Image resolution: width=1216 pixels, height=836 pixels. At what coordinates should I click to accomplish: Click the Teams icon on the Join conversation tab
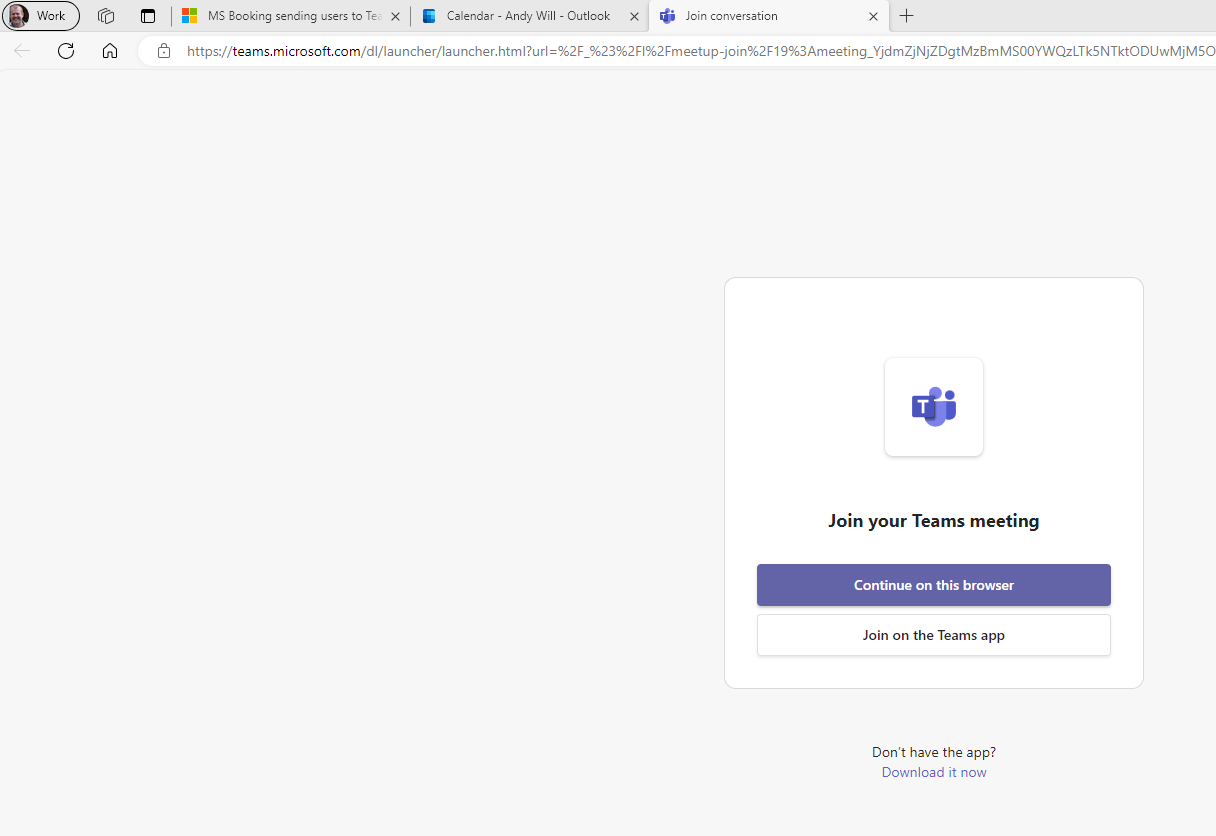point(668,16)
